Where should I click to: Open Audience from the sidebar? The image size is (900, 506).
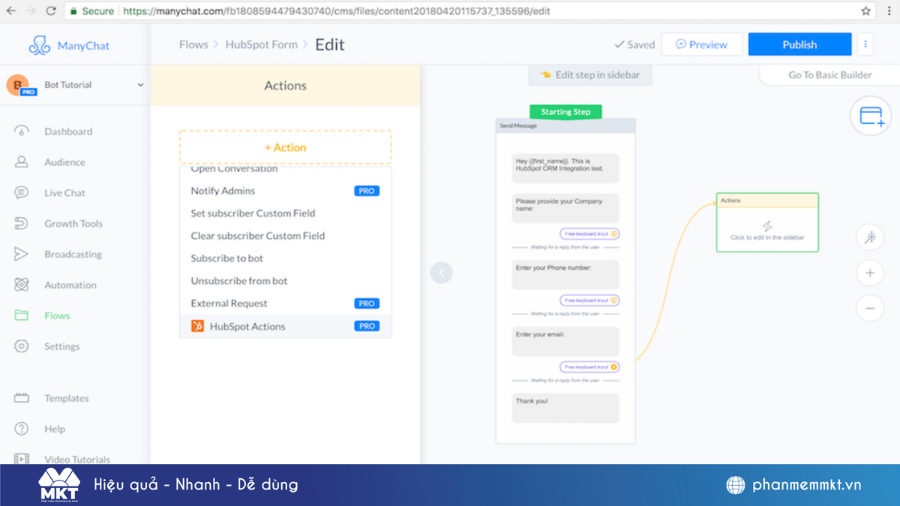click(64, 162)
